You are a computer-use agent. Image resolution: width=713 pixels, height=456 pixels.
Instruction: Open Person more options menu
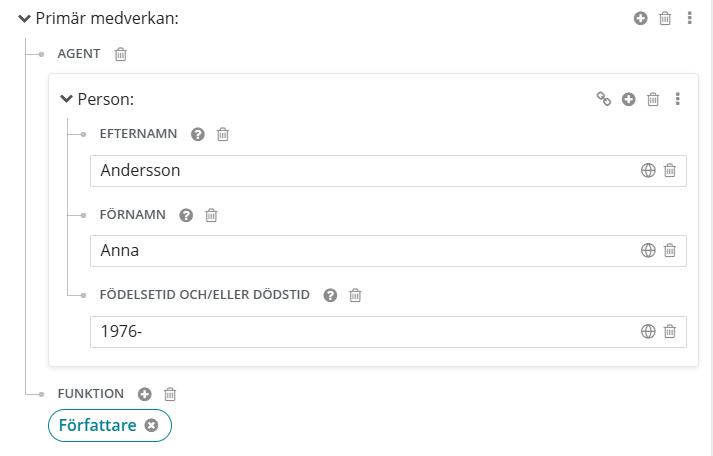tap(678, 99)
